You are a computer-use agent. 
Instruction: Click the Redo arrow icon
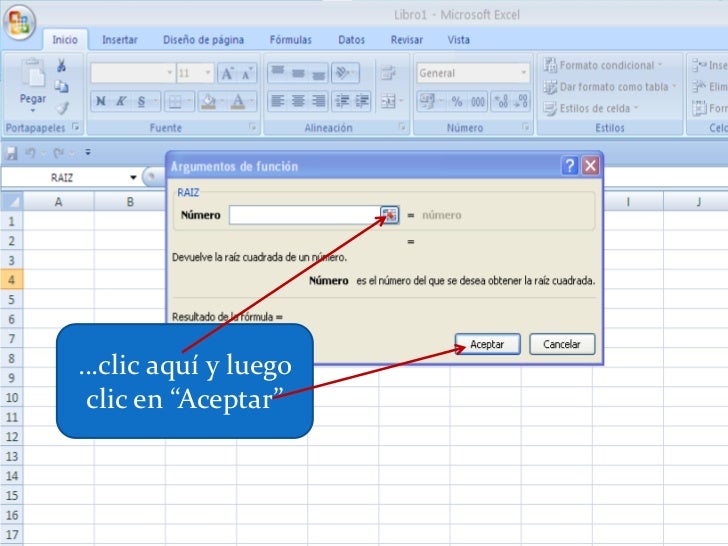pyautogui.click(x=58, y=153)
